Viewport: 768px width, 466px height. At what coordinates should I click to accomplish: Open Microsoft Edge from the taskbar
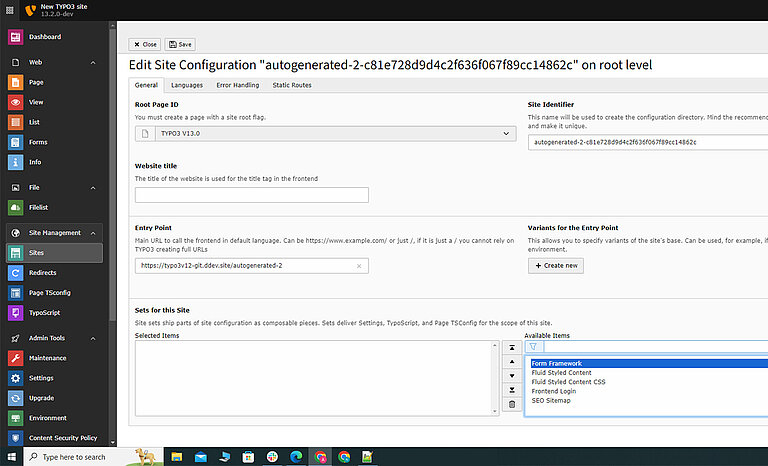pyautogui.click(x=296, y=457)
